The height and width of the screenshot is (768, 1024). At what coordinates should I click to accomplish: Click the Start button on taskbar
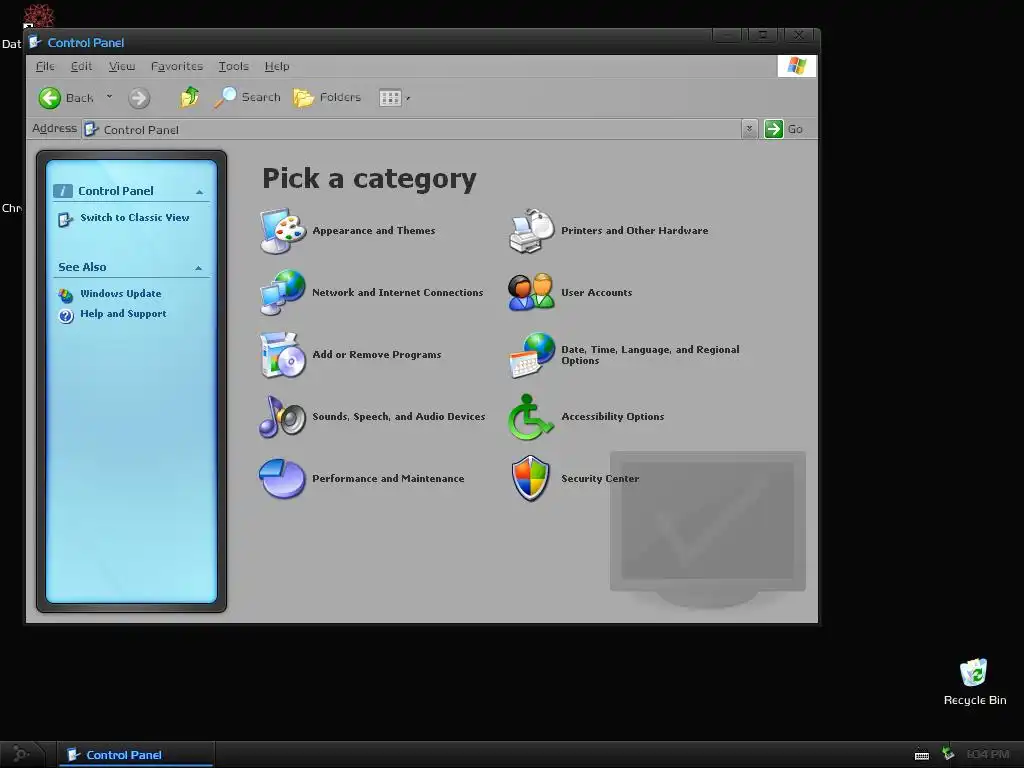pos(22,754)
